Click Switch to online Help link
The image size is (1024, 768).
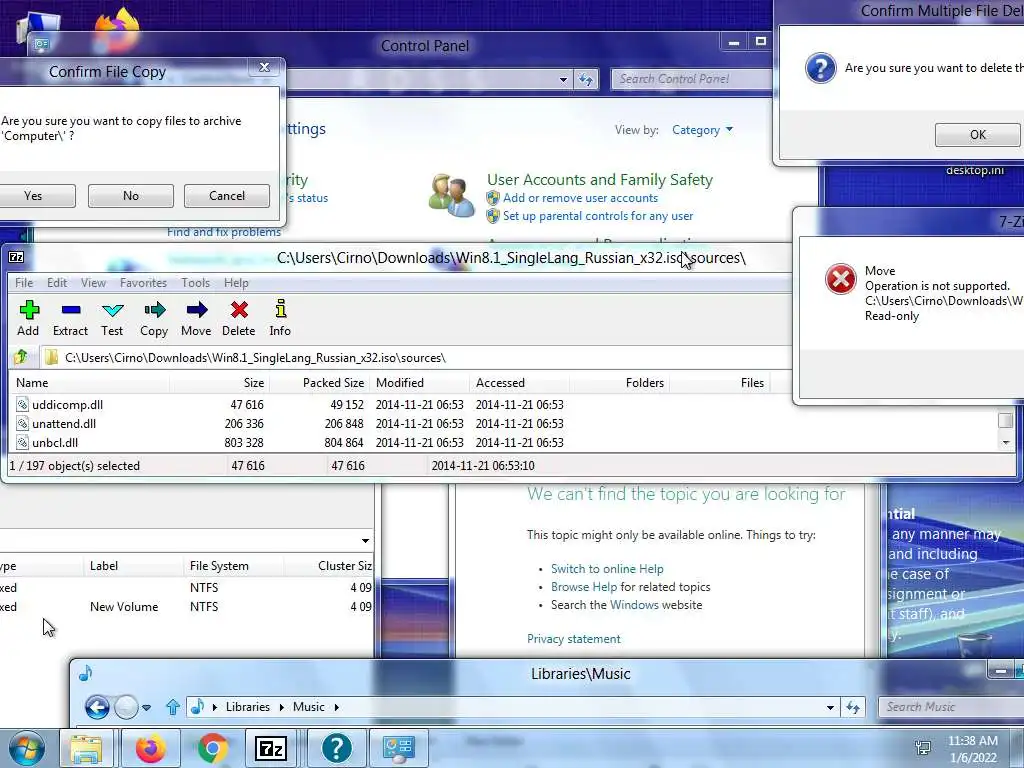coord(607,569)
